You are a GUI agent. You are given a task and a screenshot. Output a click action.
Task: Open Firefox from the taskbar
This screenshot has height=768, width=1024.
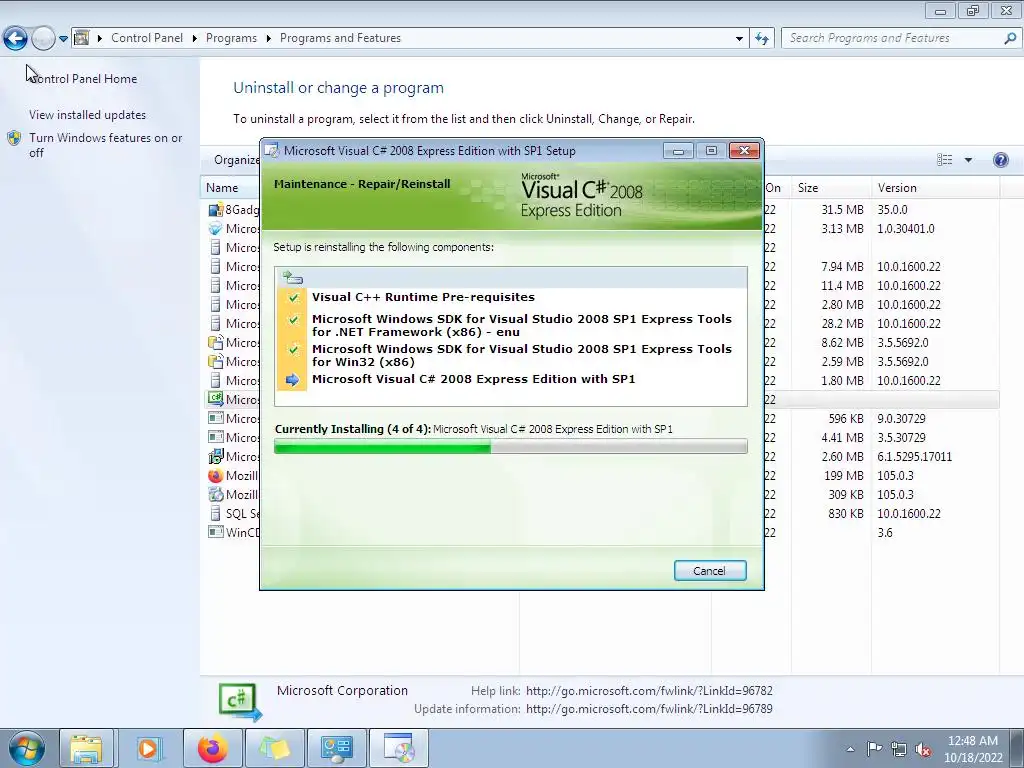[212, 749]
